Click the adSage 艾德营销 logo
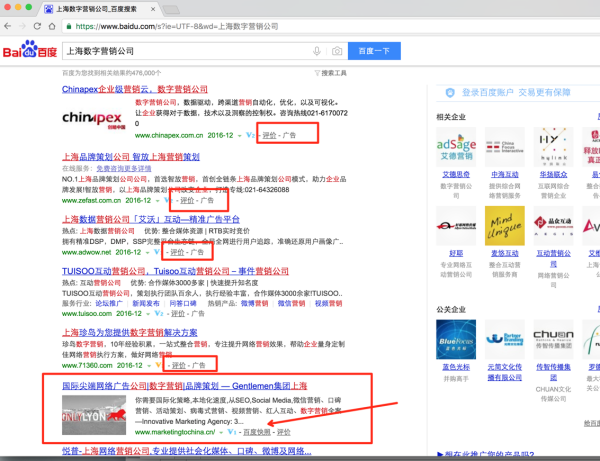 [456, 147]
